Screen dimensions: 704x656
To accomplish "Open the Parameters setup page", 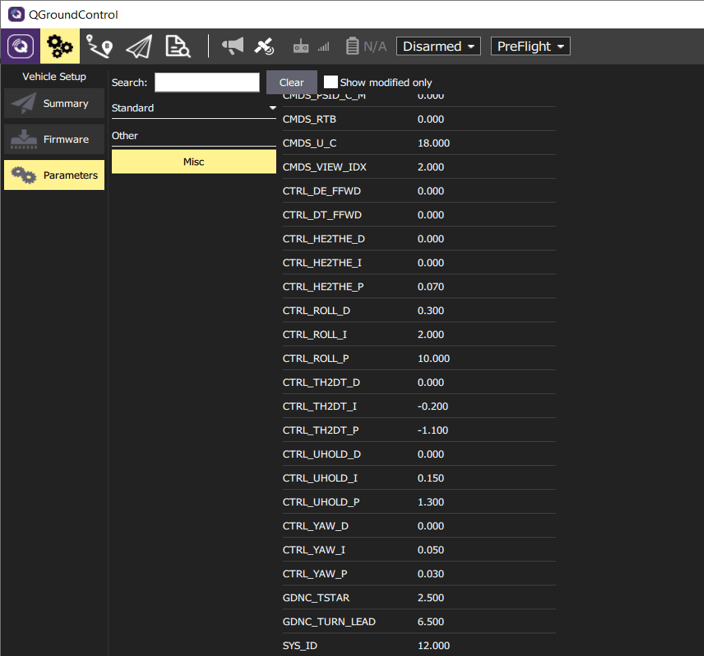I will point(54,175).
